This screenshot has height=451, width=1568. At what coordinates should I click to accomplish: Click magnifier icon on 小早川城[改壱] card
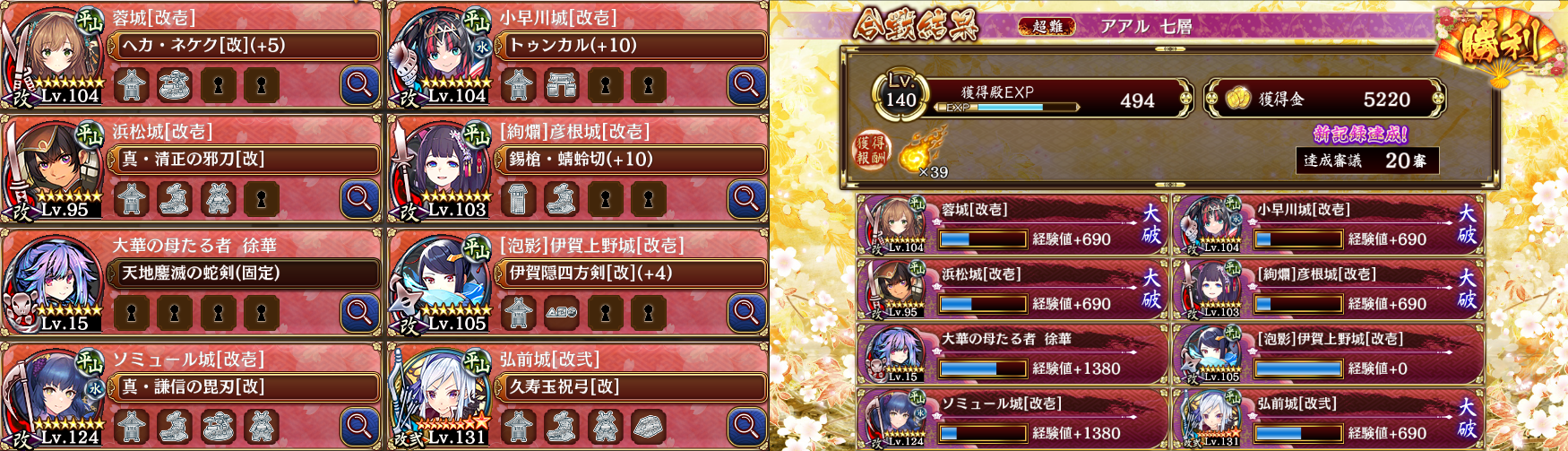click(746, 85)
